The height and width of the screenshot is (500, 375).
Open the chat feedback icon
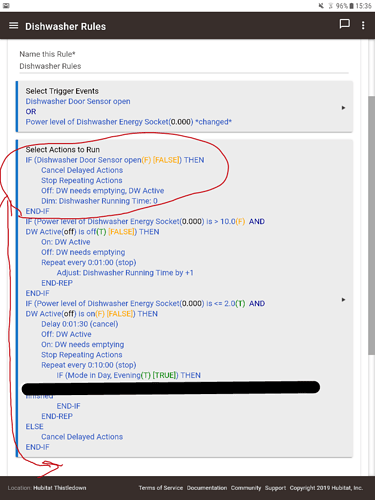(x=344, y=24)
